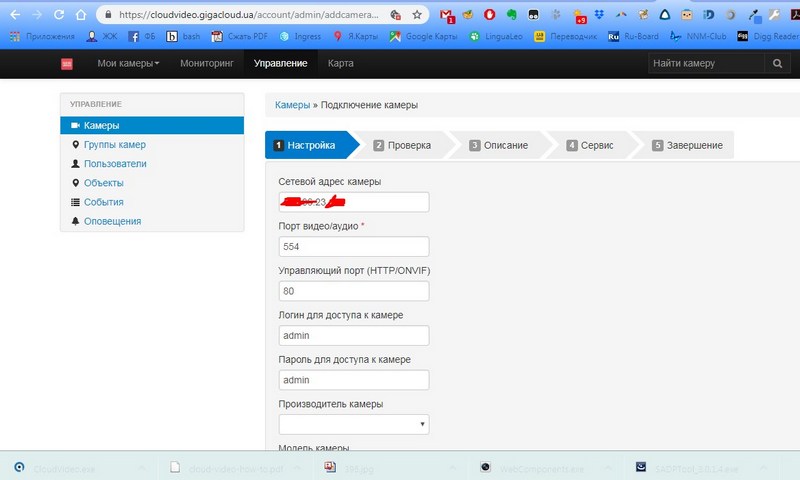Open the NNM-Club bookmark
The width and height of the screenshot is (800, 480).
[698, 36]
